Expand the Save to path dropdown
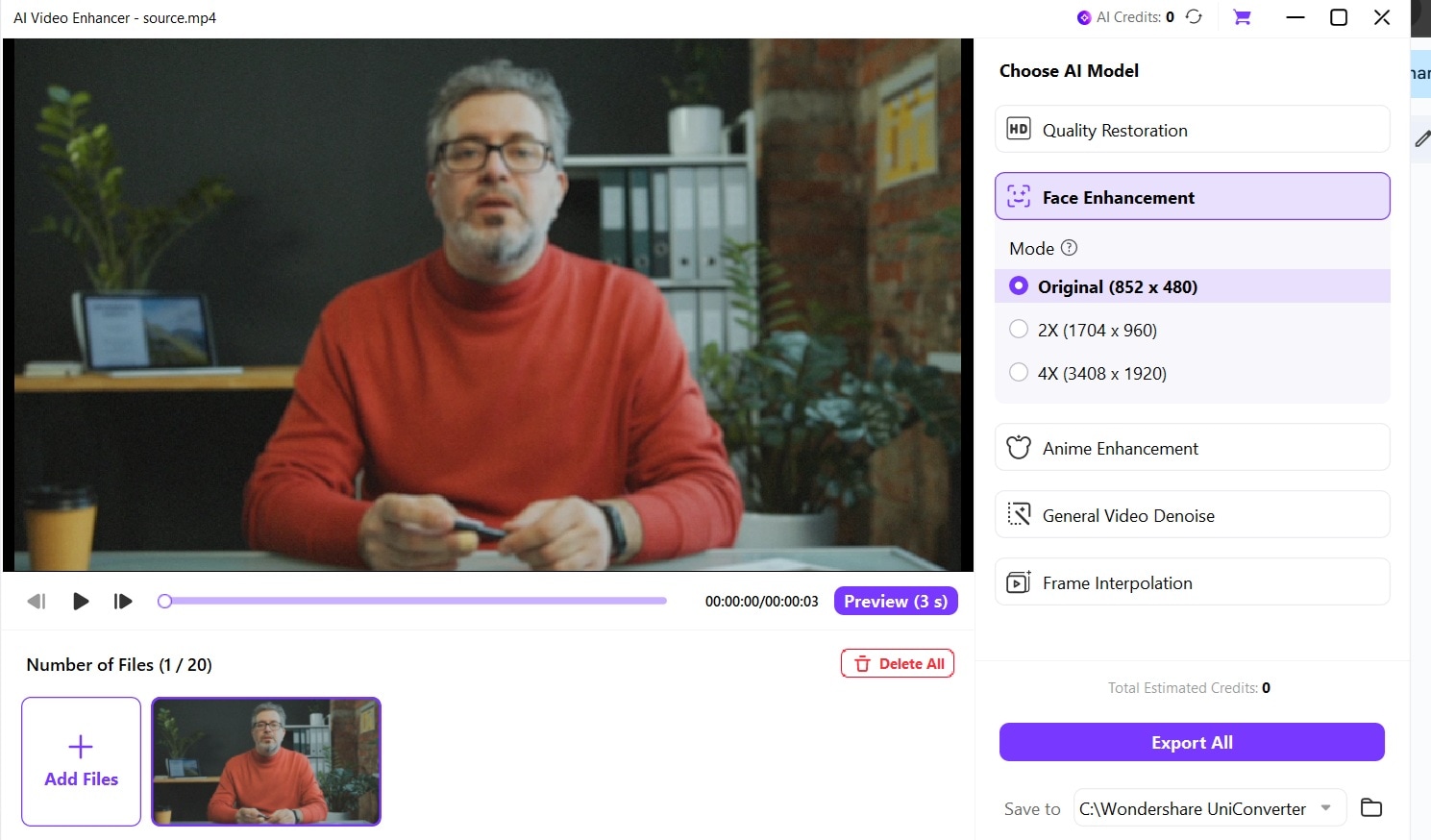Image resolution: width=1431 pixels, height=840 pixels. pos(1326,808)
